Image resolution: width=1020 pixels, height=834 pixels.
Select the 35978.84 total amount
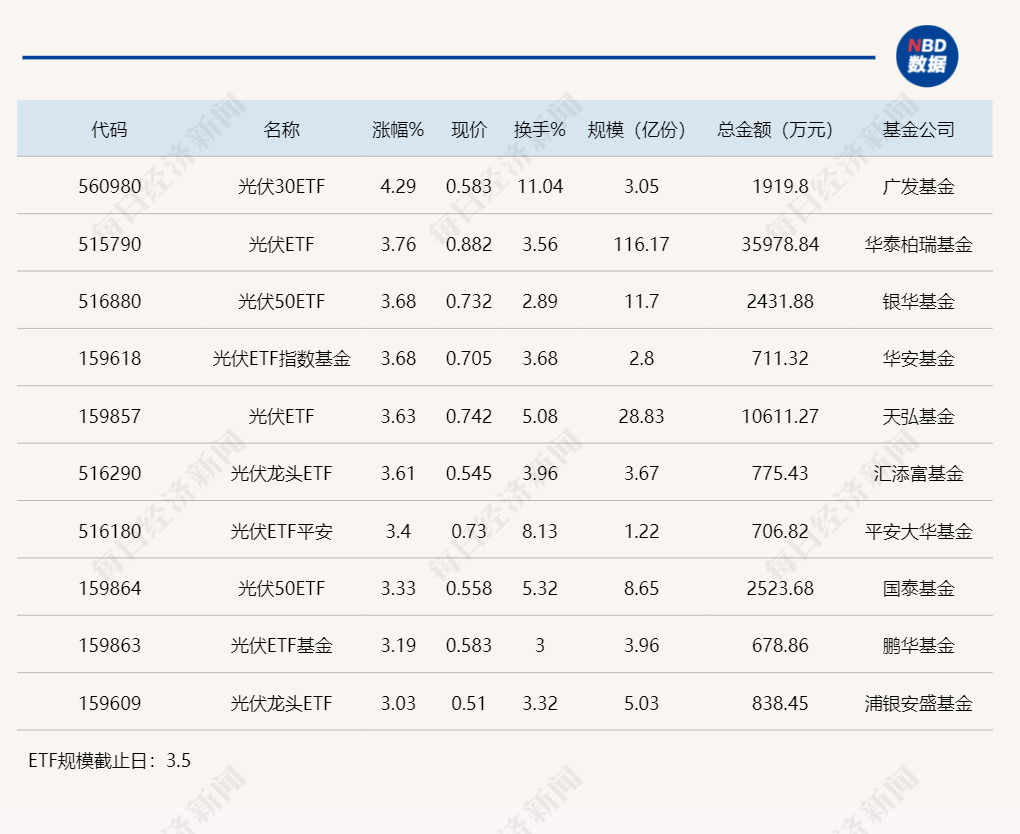pyautogui.click(x=780, y=245)
